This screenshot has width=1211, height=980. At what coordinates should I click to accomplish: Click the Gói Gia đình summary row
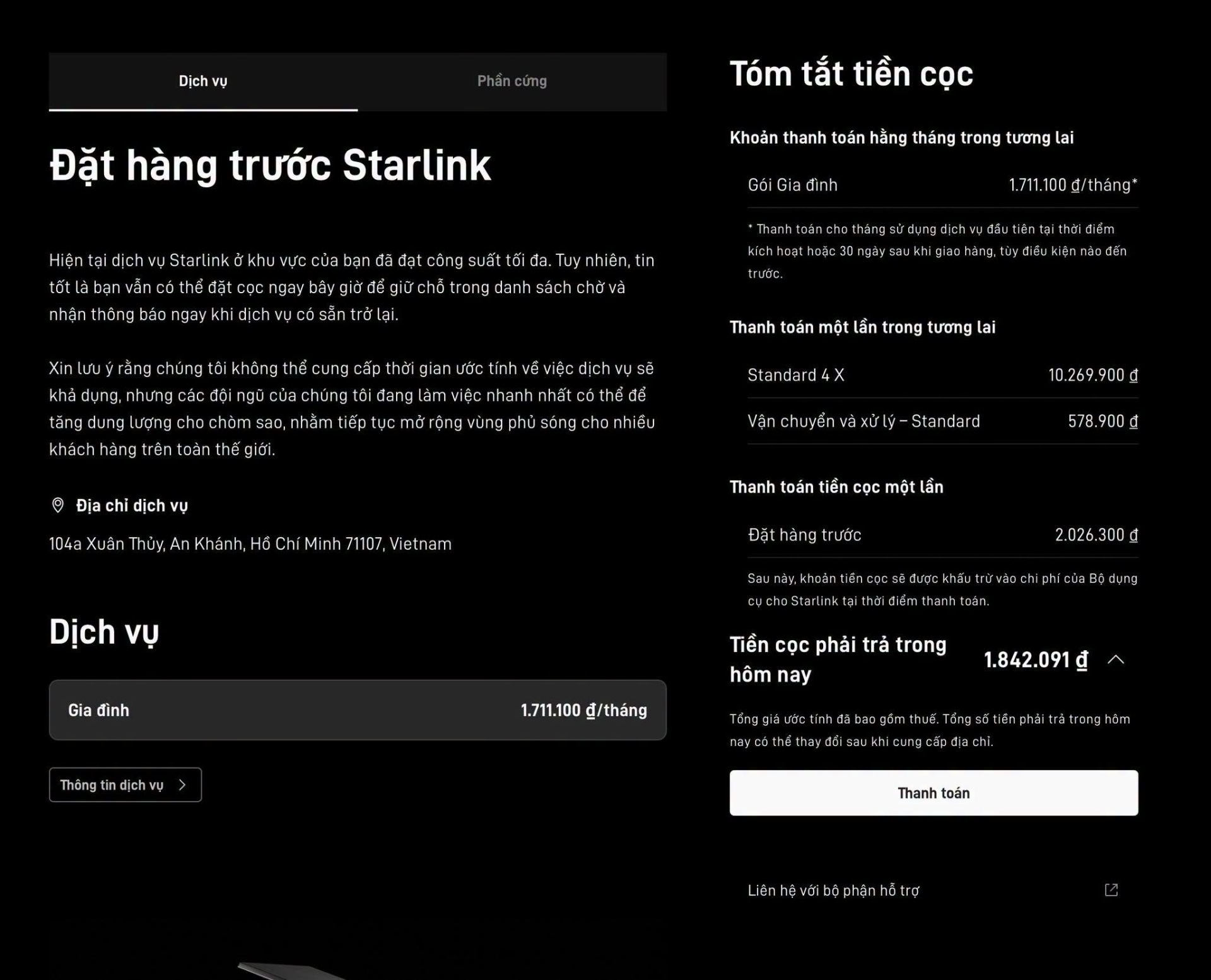[x=943, y=185]
